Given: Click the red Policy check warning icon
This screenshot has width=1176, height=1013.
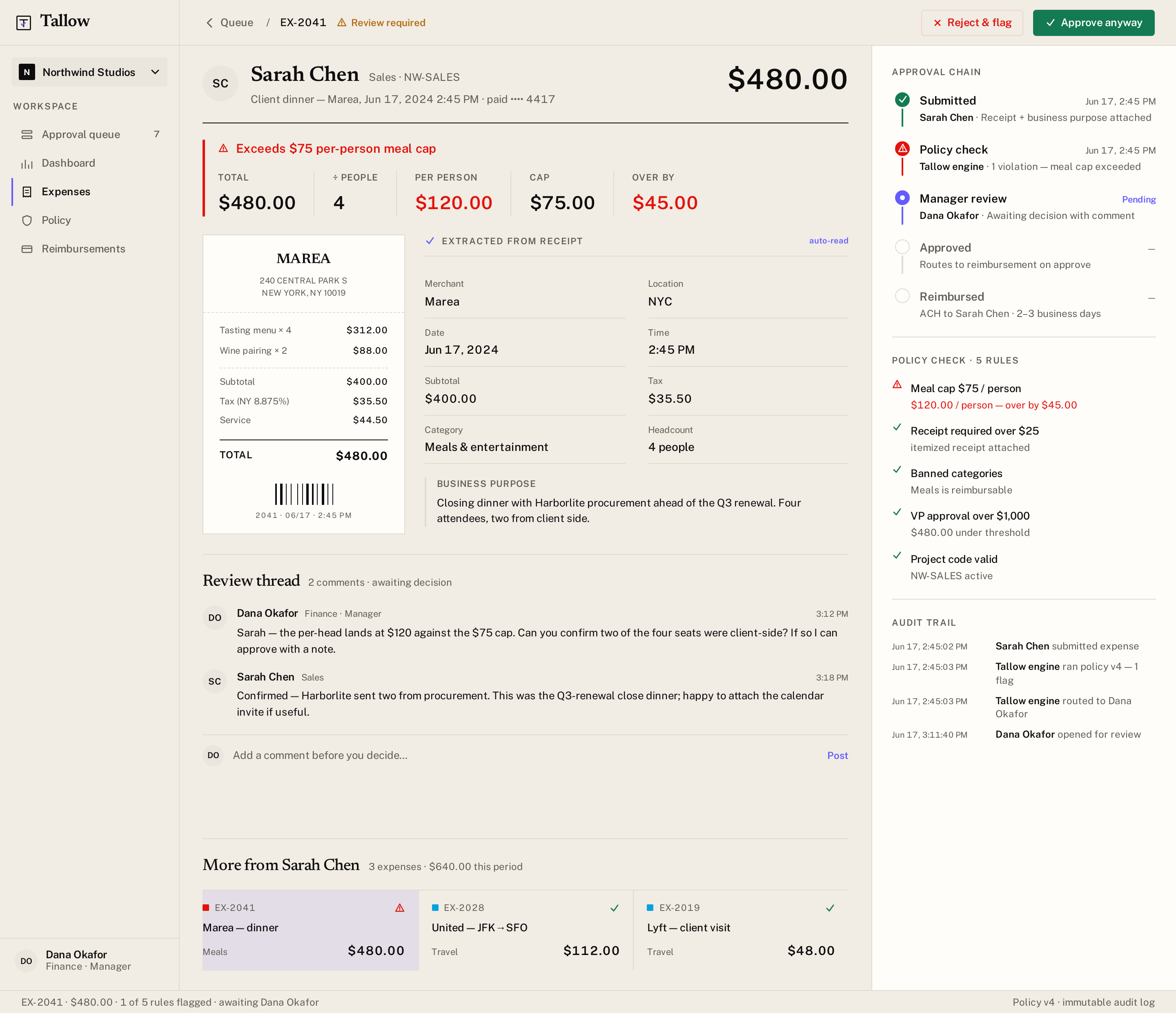Looking at the screenshot, I should (x=902, y=149).
